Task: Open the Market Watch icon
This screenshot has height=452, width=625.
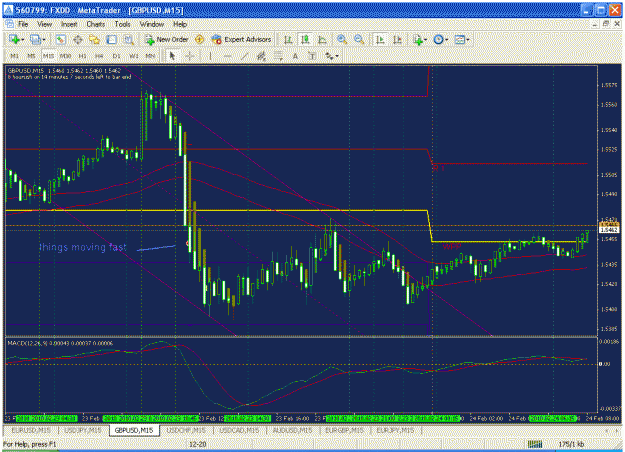Action: 61,39
